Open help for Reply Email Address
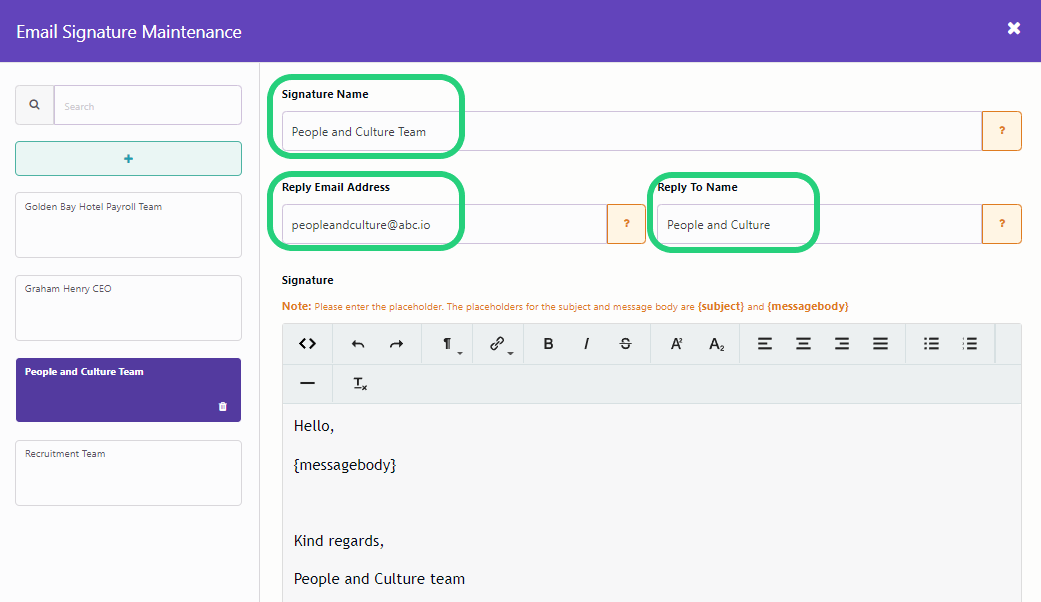This screenshot has height=602, width=1041. (x=626, y=224)
